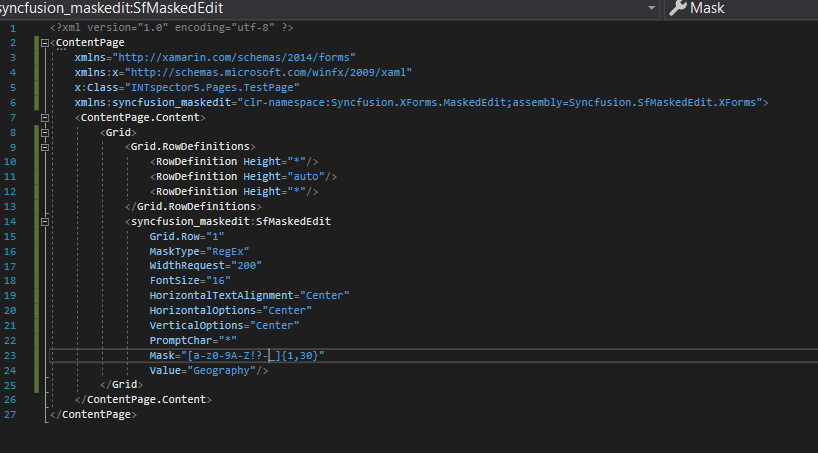The height and width of the screenshot is (453, 818).
Task: Collapse the SfMaskedEdit fold on line 14
Action: point(45,222)
